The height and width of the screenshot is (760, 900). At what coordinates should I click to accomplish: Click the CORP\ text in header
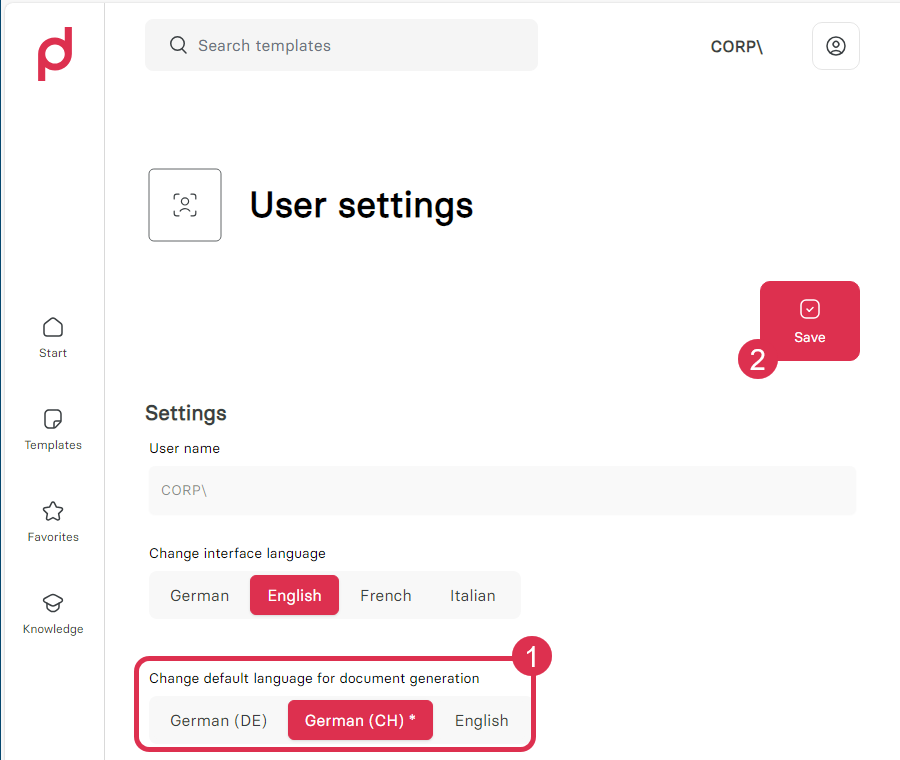pyautogui.click(x=736, y=46)
